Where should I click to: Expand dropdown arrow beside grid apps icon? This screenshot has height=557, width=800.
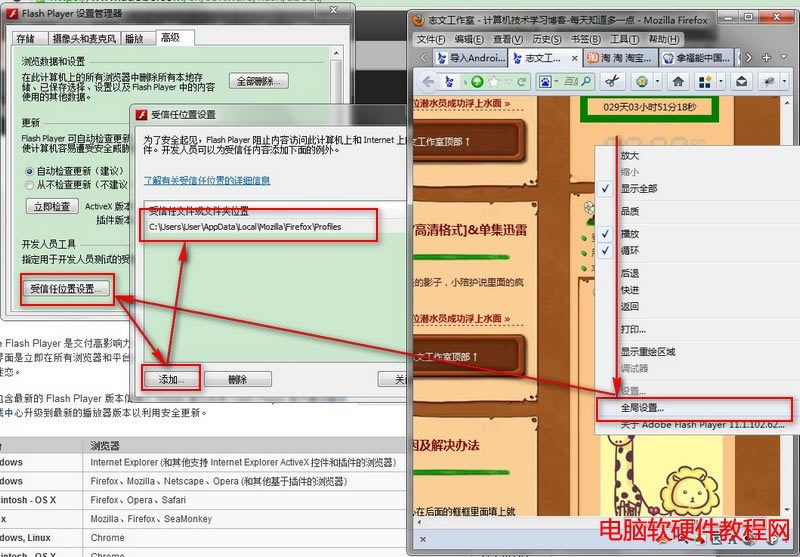(722, 82)
